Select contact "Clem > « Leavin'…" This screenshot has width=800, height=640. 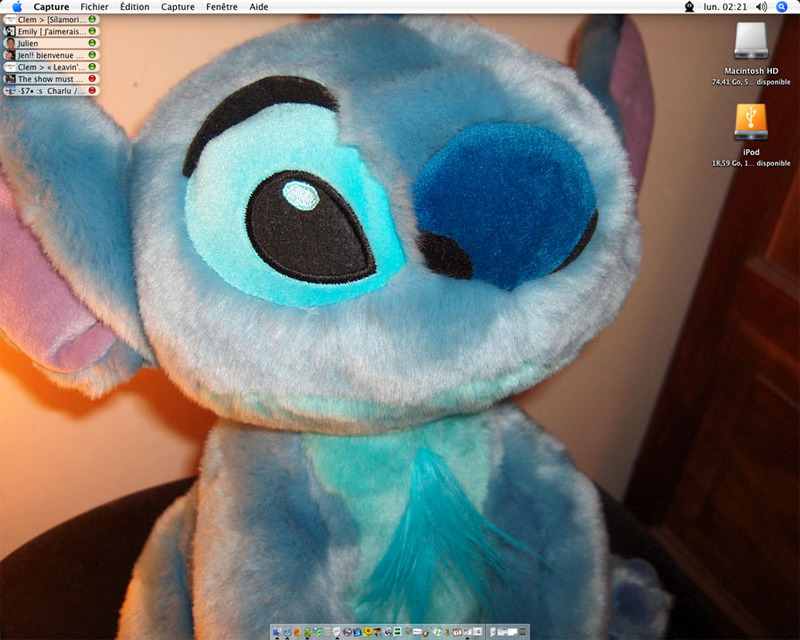[x=51, y=67]
